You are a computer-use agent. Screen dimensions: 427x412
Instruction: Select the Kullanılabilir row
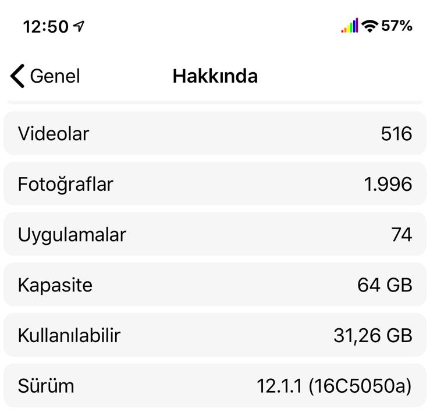[215, 335]
